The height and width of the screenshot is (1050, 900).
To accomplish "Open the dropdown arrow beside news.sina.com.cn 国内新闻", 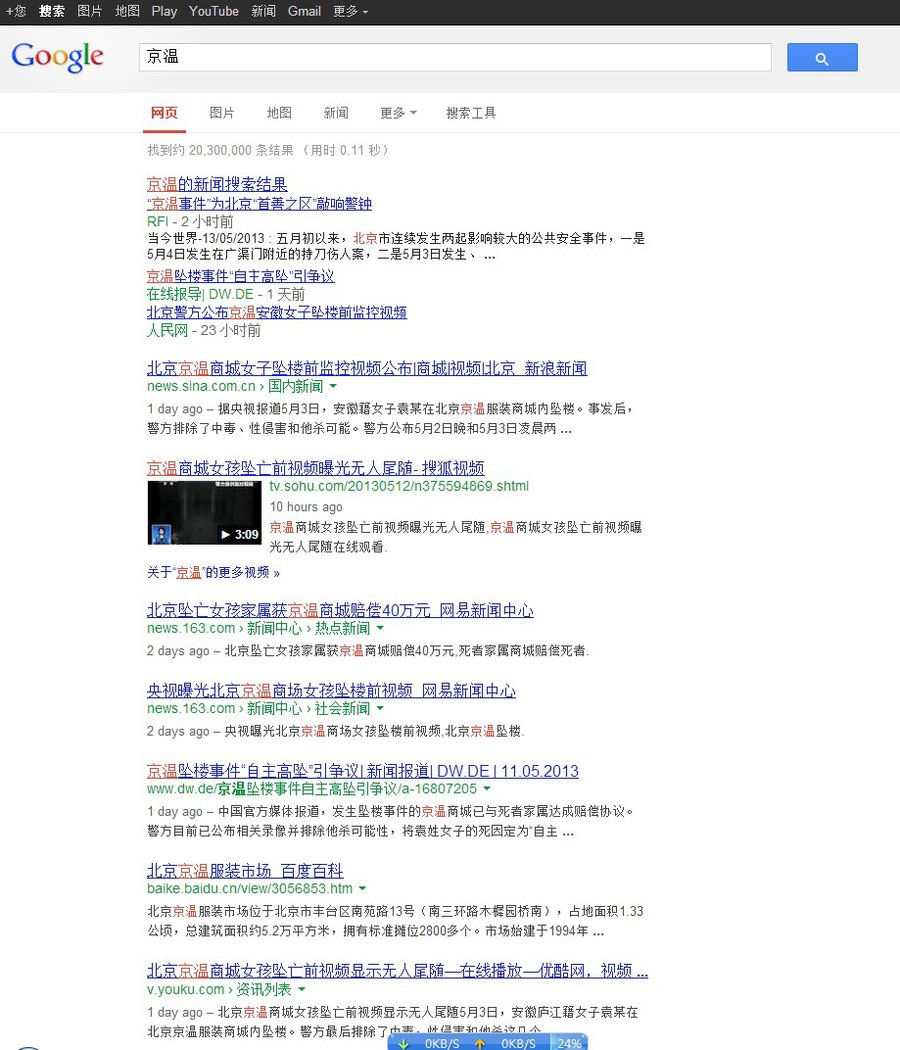I will pyautogui.click(x=333, y=386).
